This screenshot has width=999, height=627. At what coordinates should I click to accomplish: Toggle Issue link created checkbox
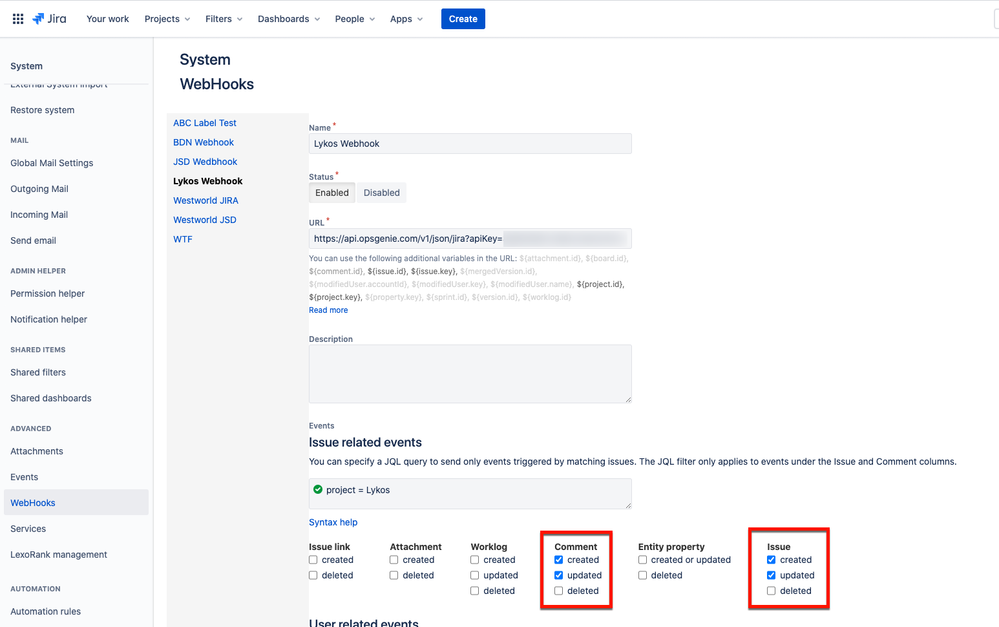[x=313, y=560]
